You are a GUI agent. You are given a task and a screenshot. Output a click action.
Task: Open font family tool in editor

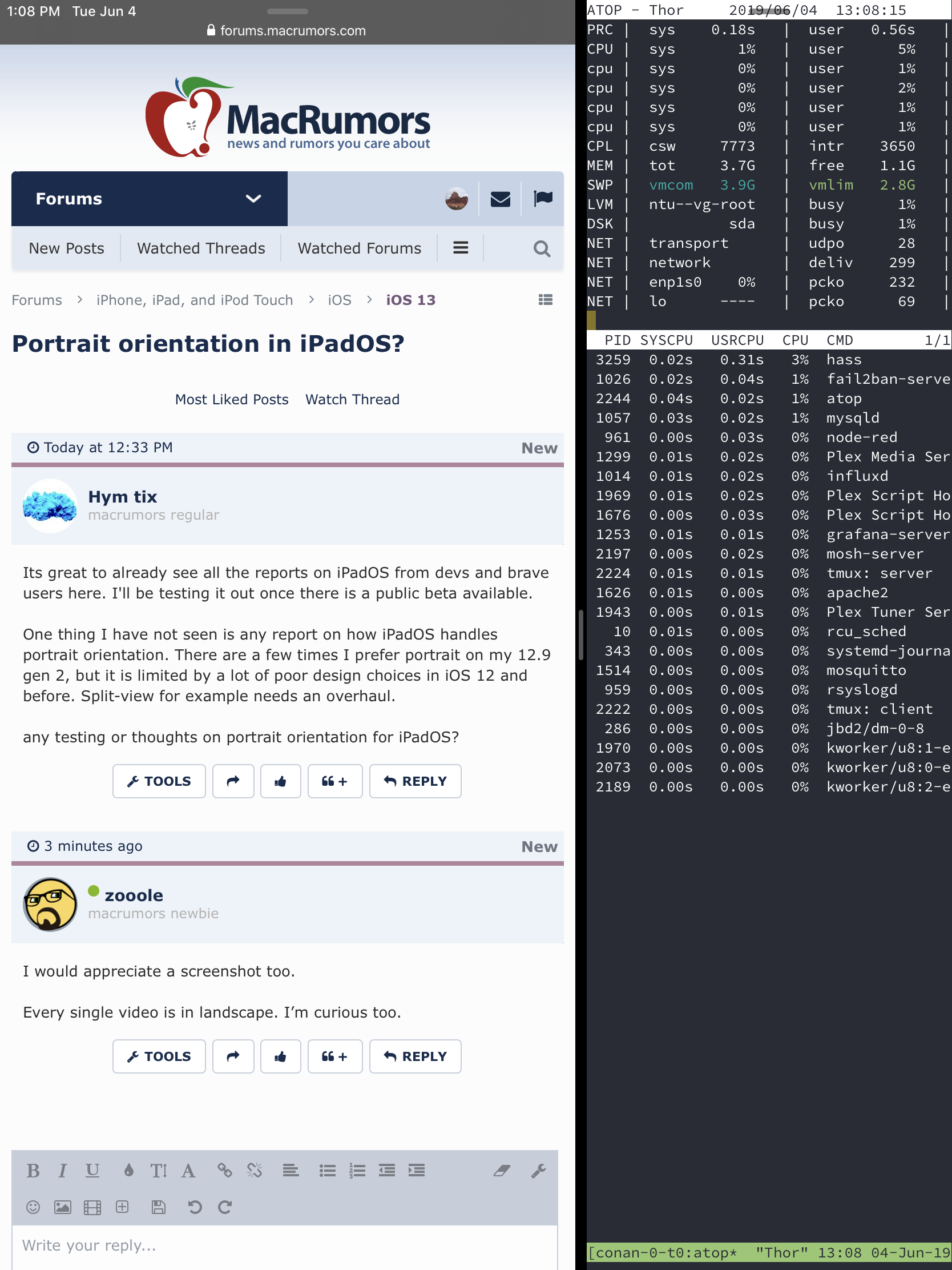(188, 1171)
